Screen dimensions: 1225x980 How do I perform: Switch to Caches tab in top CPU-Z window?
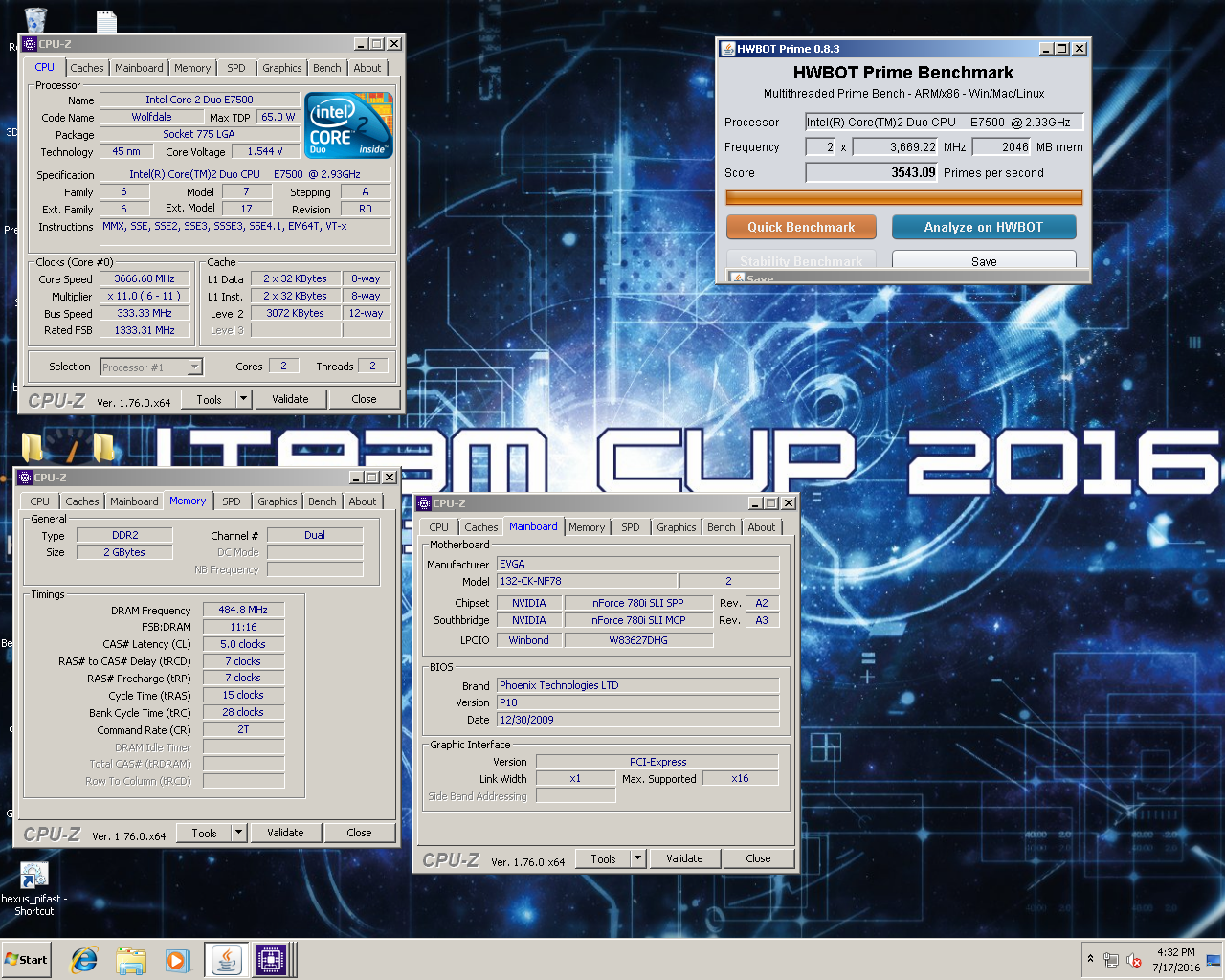click(87, 68)
